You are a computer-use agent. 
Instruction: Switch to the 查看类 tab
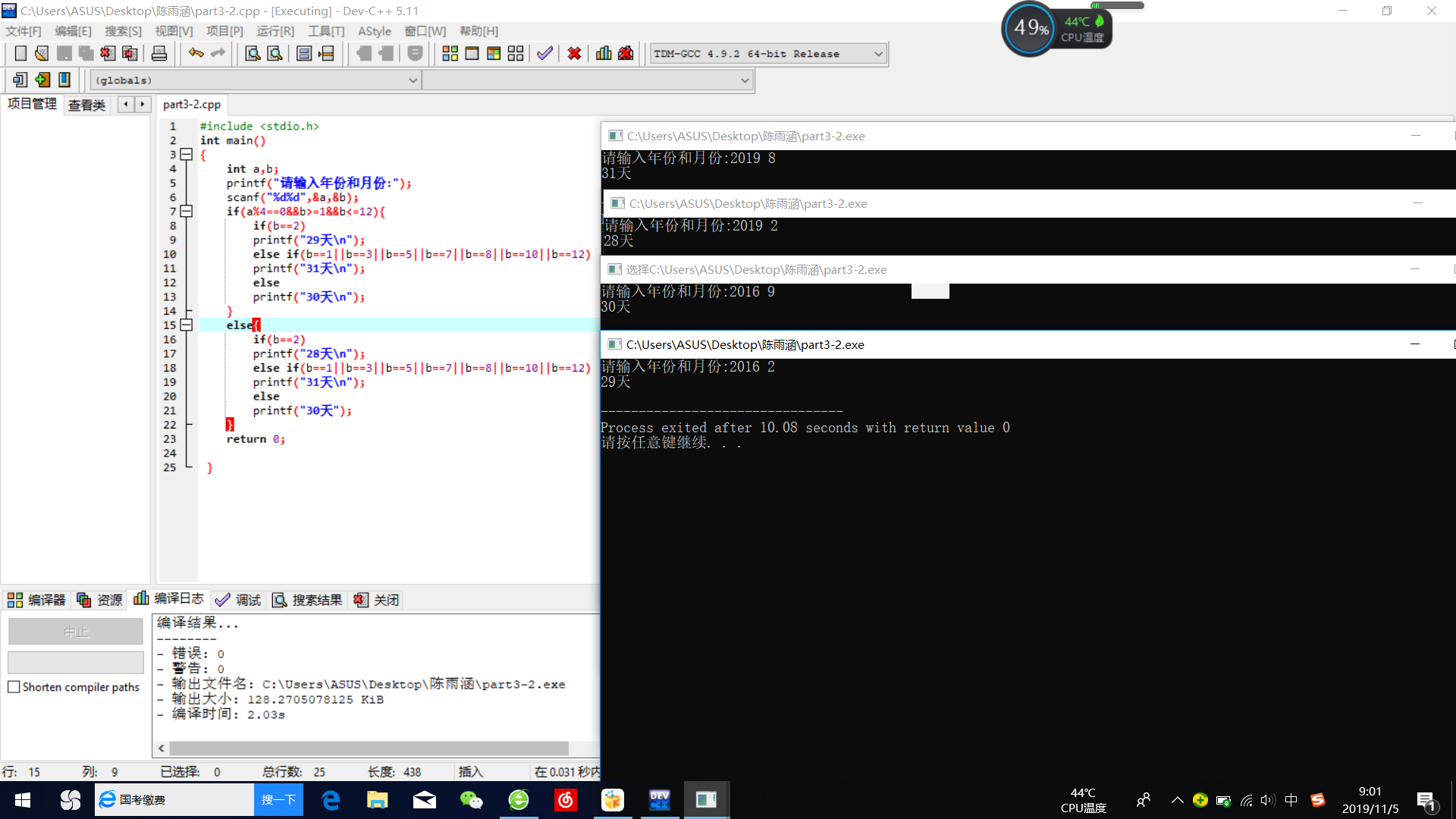[86, 105]
